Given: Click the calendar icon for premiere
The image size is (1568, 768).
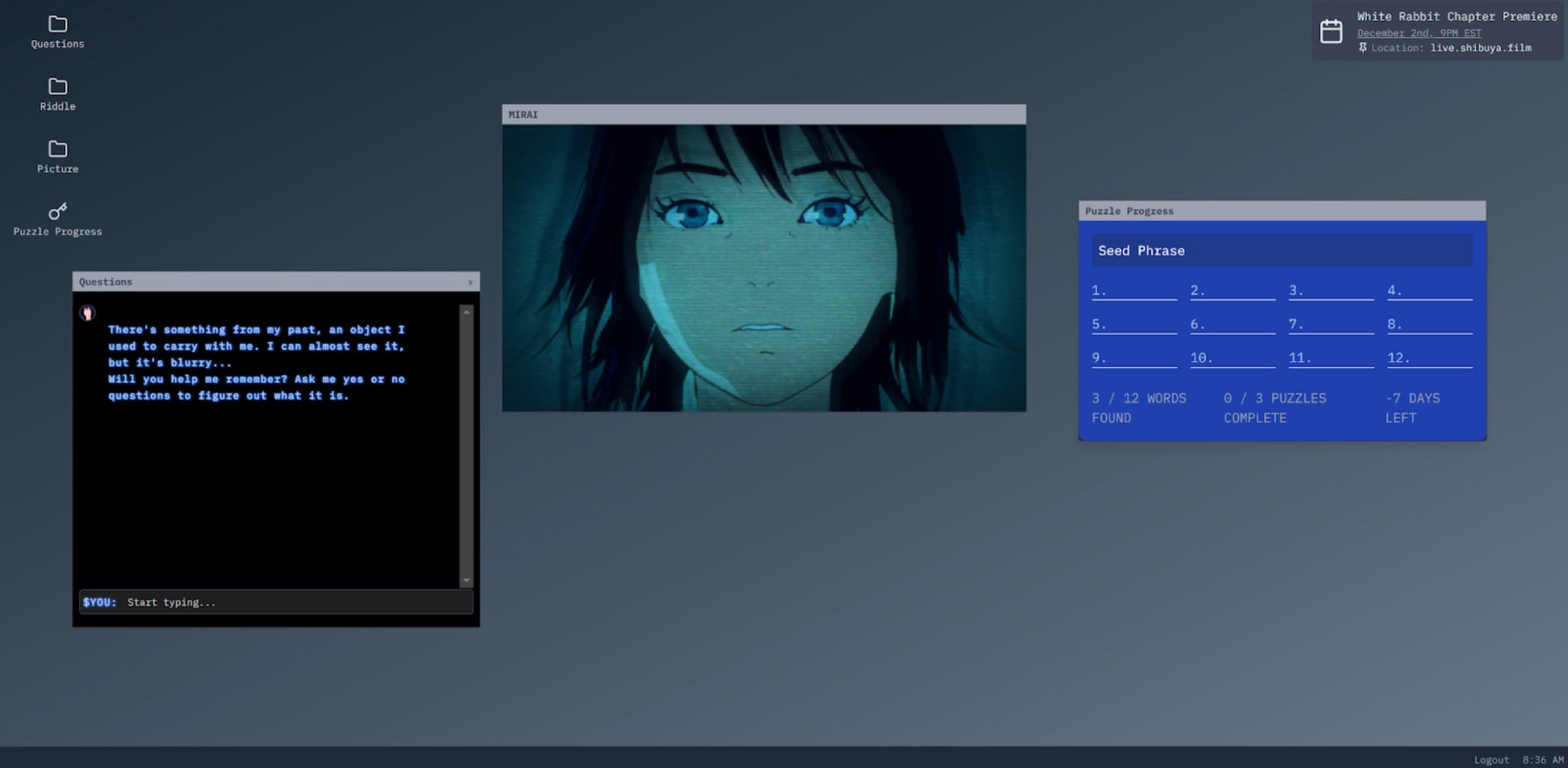Looking at the screenshot, I should [x=1331, y=31].
